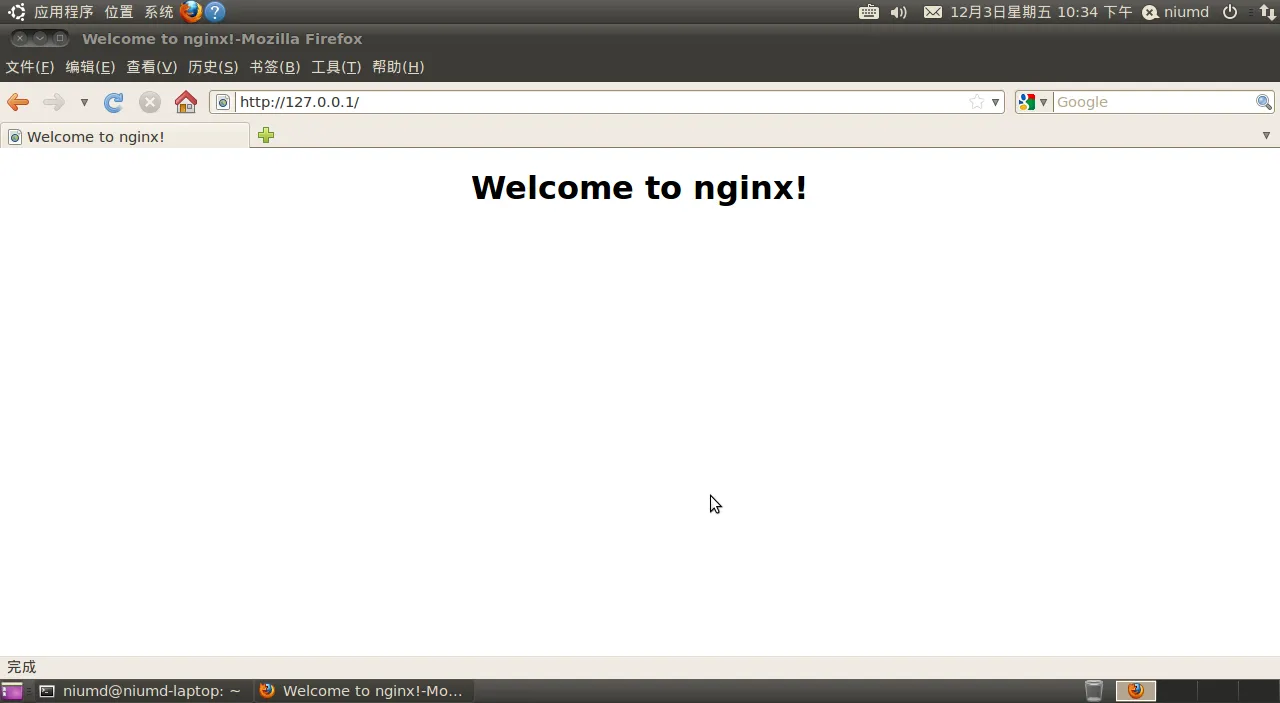Open the Google search engine selector
Viewport: 1280px width, 703px height.
tap(1033, 102)
